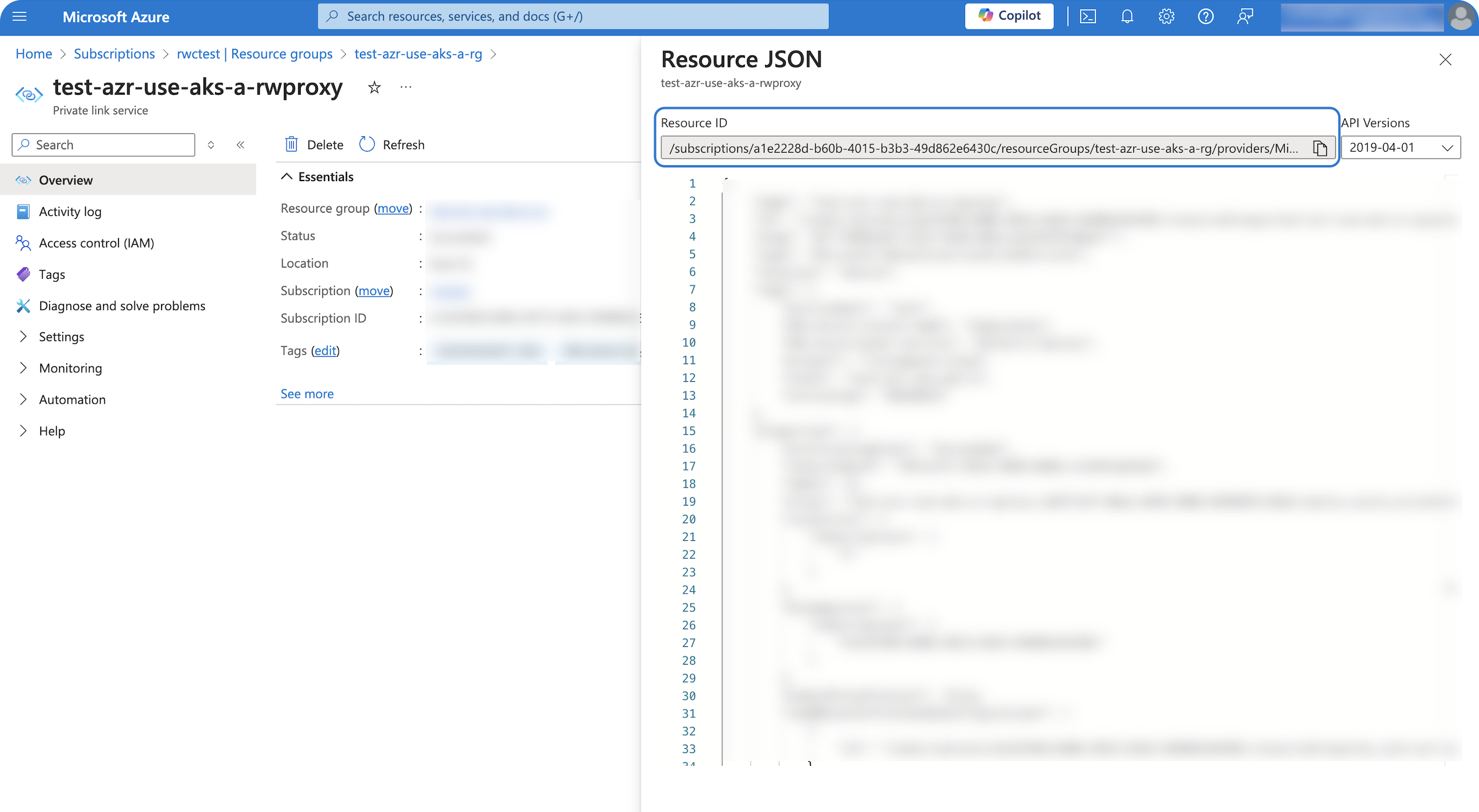
Task: Copy the Resource ID to clipboard
Action: click(1320, 148)
